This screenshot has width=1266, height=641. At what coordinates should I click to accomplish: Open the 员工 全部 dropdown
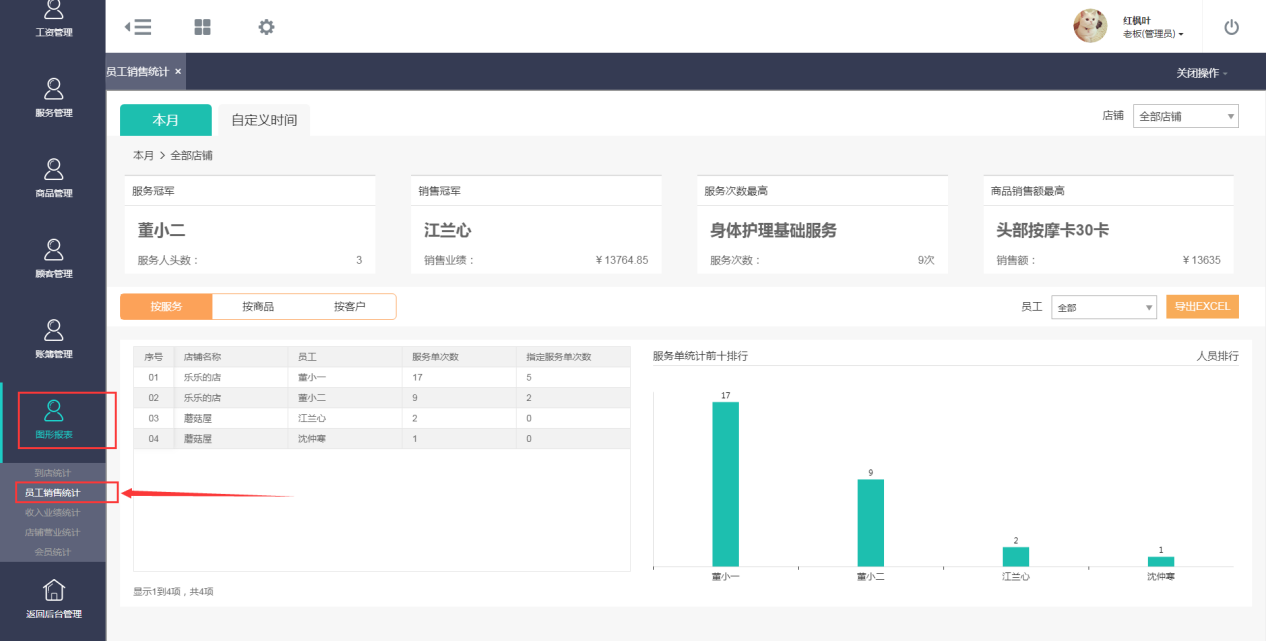tap(1104, 307)
